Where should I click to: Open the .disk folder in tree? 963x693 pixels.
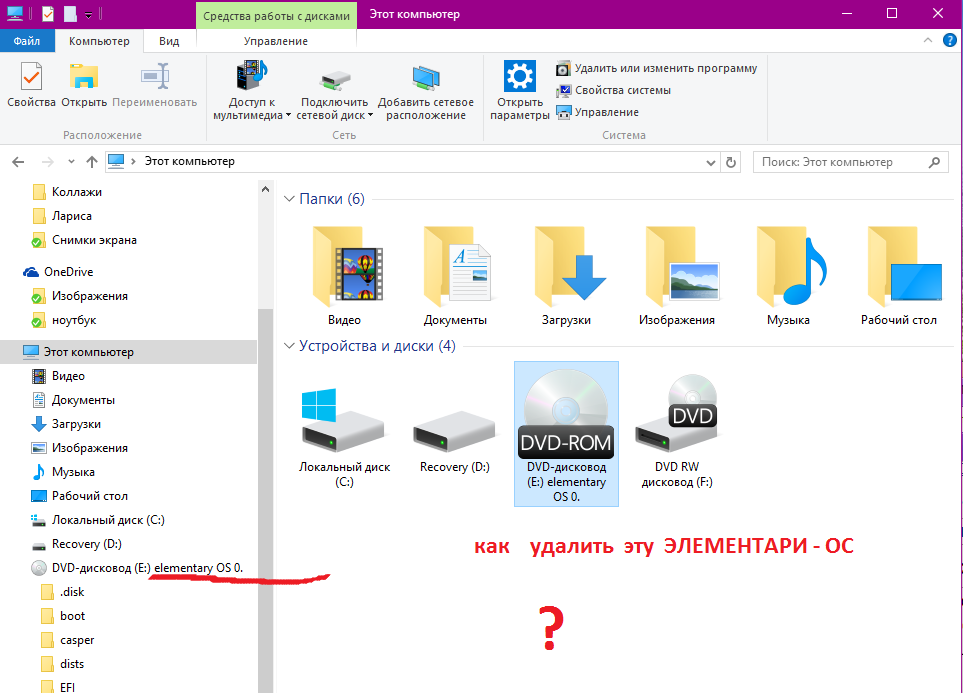pyautogui.click(x=72, y=592)
